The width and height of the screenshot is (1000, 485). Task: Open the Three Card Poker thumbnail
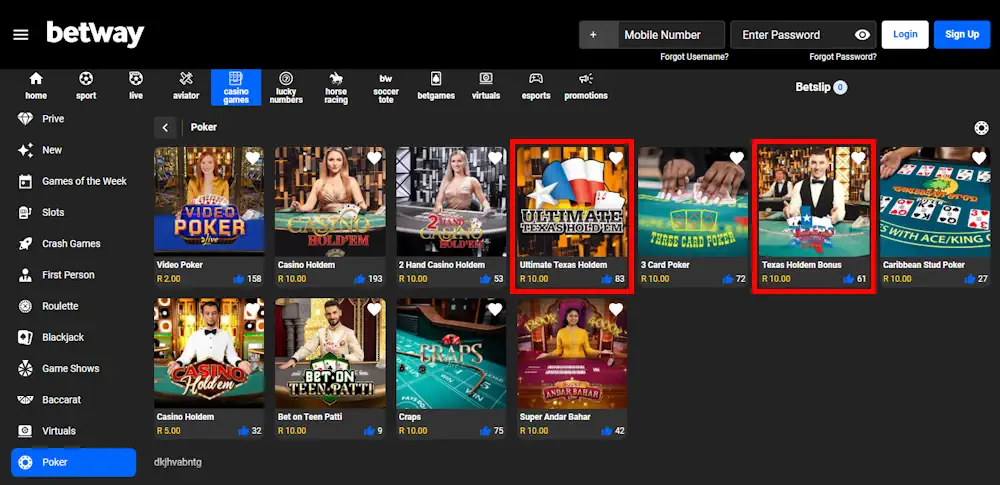tap(693, 202)
